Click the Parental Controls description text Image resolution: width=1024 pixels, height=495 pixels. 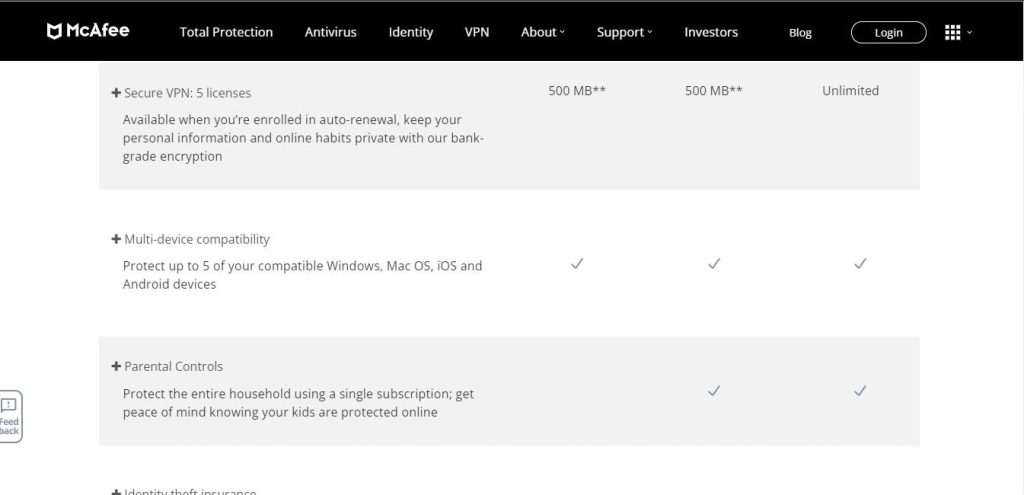298,403
